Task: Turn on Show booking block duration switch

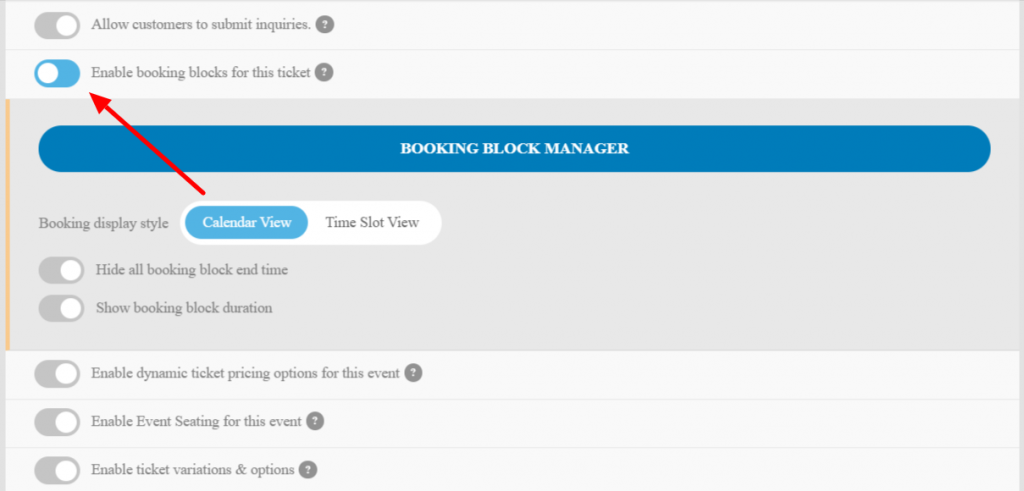Action: 61,308
